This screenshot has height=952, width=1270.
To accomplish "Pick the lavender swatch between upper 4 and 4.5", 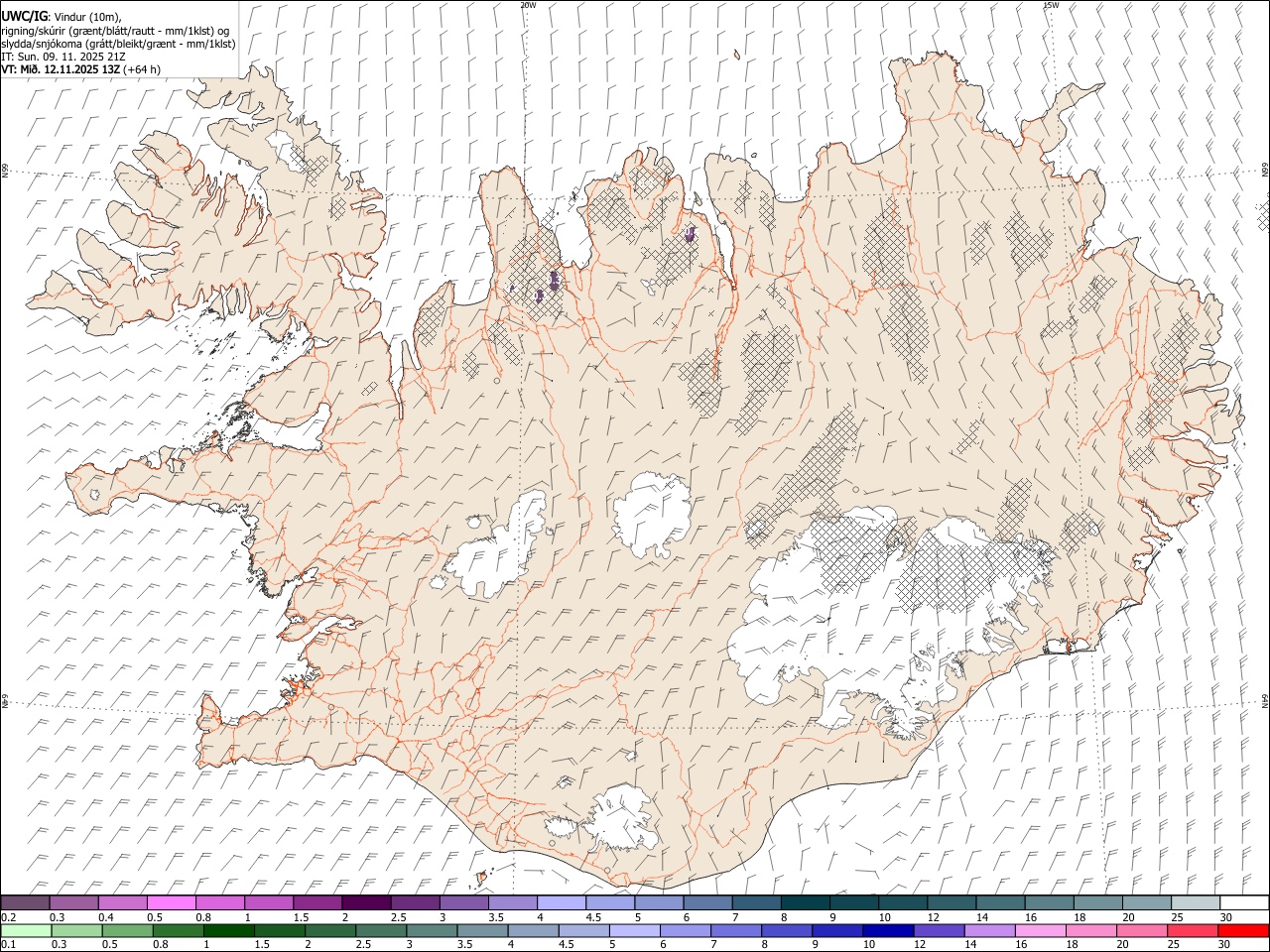I will [x=561, y=902].
